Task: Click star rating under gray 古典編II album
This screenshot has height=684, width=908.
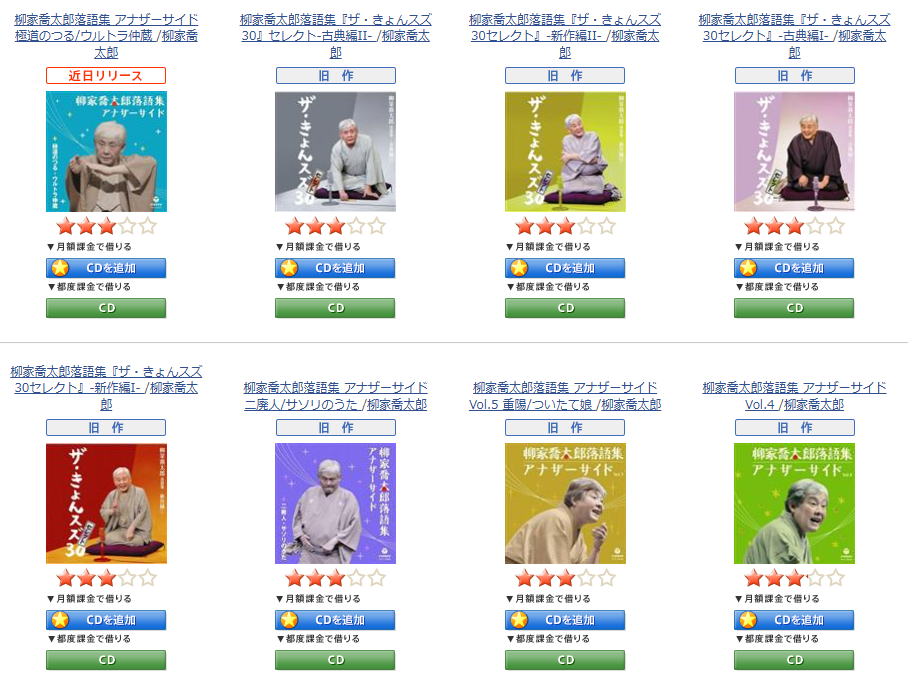Action: point(336,226)
